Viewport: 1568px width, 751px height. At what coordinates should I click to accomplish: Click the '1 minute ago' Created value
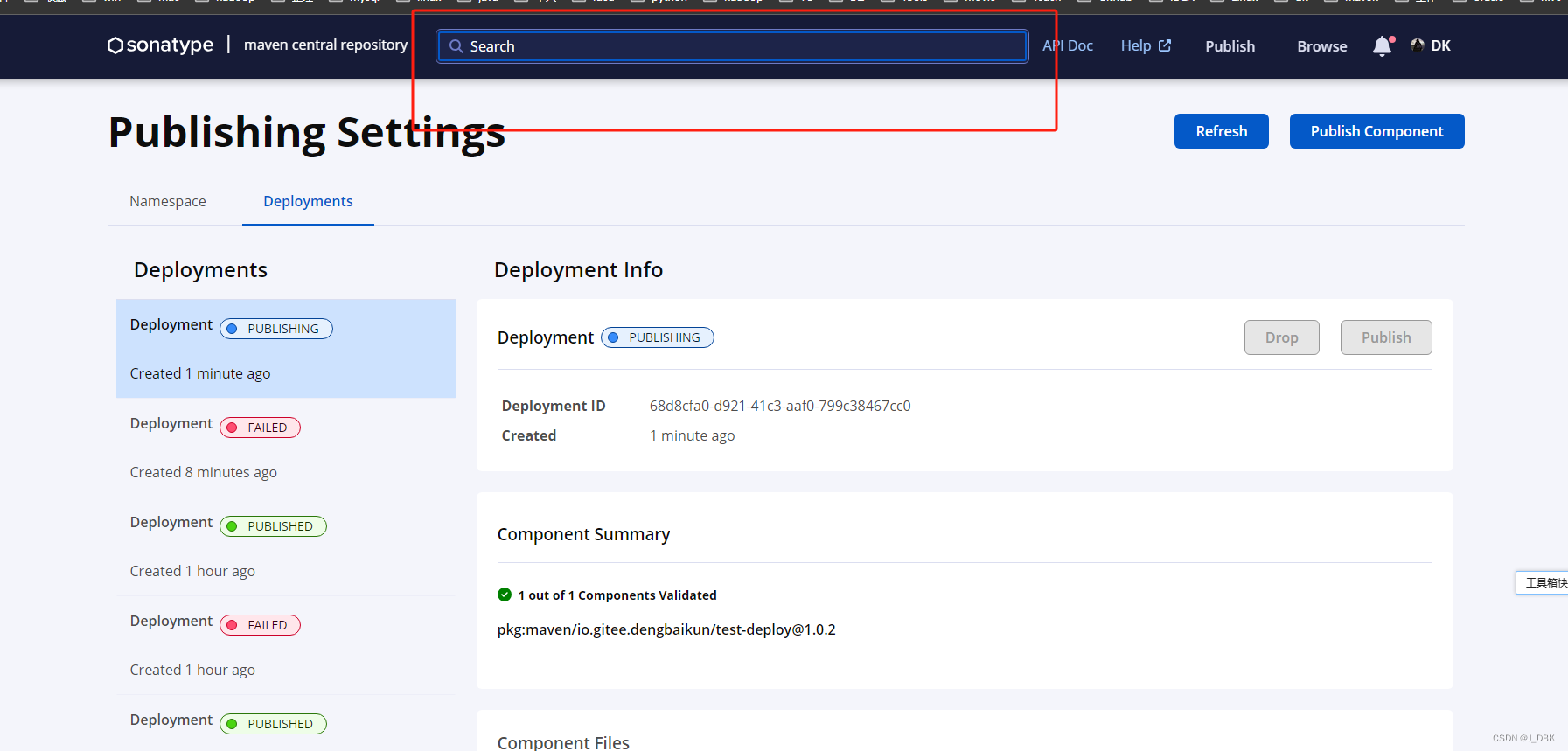point(692,435)
